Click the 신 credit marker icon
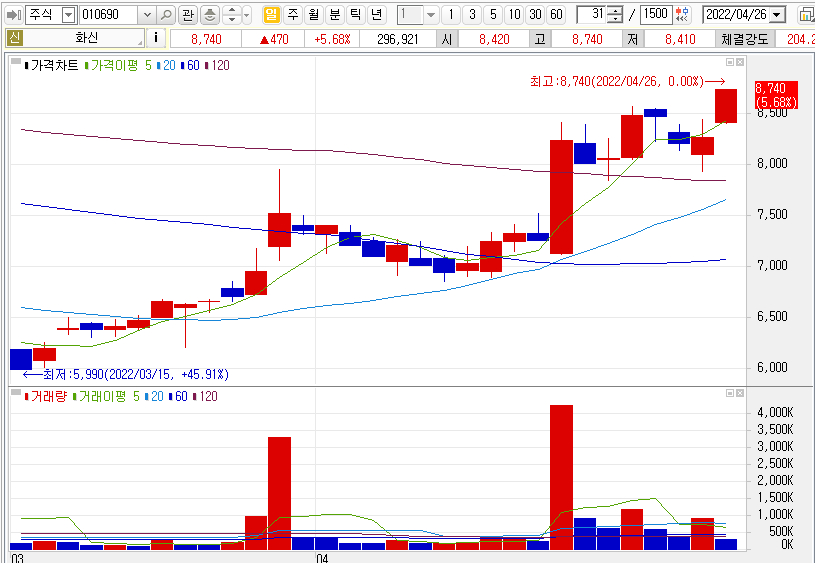The height and width of the screenshot is (563, 815). click(14, 38)
